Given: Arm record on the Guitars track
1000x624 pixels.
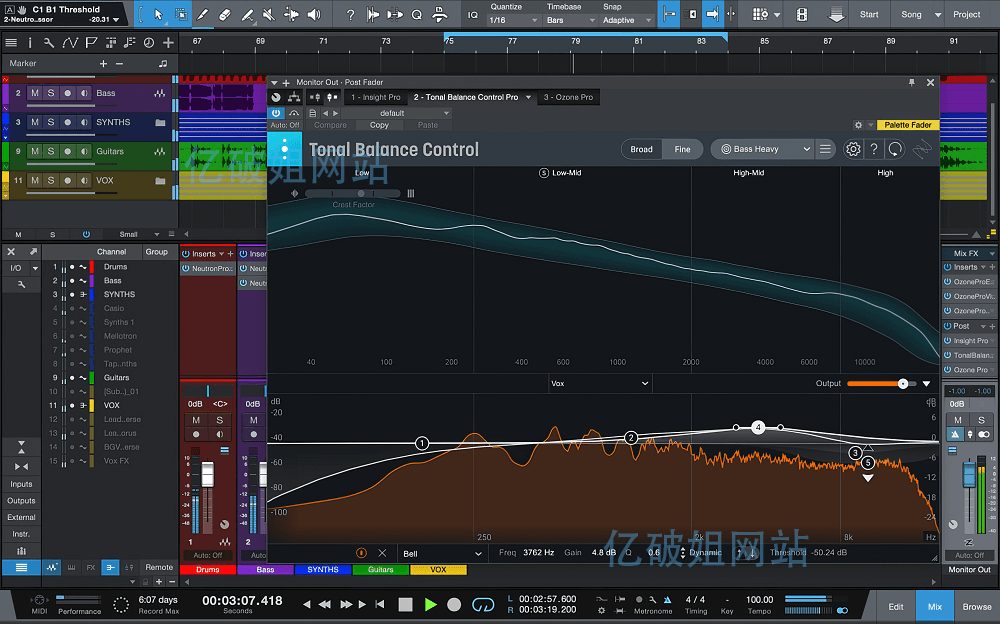Looking at the screenshot, I should 68,151.
